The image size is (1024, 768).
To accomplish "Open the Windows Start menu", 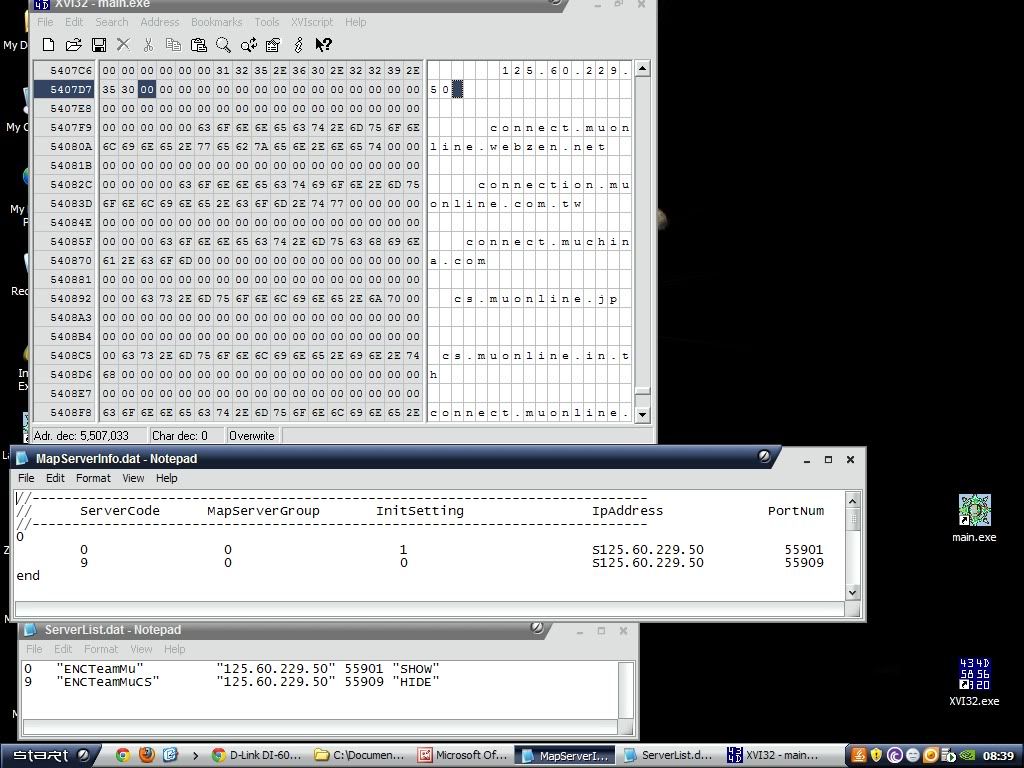I will coord(48,755).
